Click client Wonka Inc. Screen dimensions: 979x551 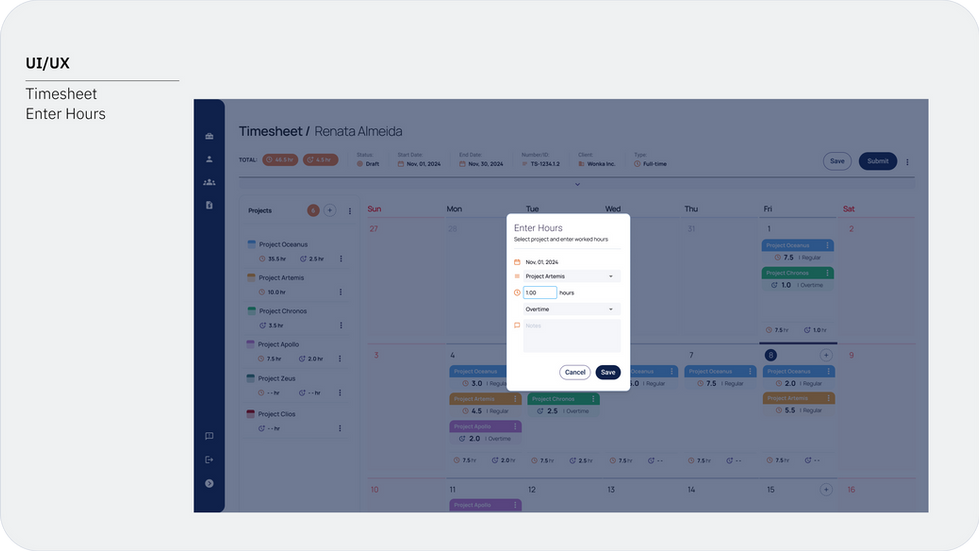pyautogui.click(x=601, y=164)
